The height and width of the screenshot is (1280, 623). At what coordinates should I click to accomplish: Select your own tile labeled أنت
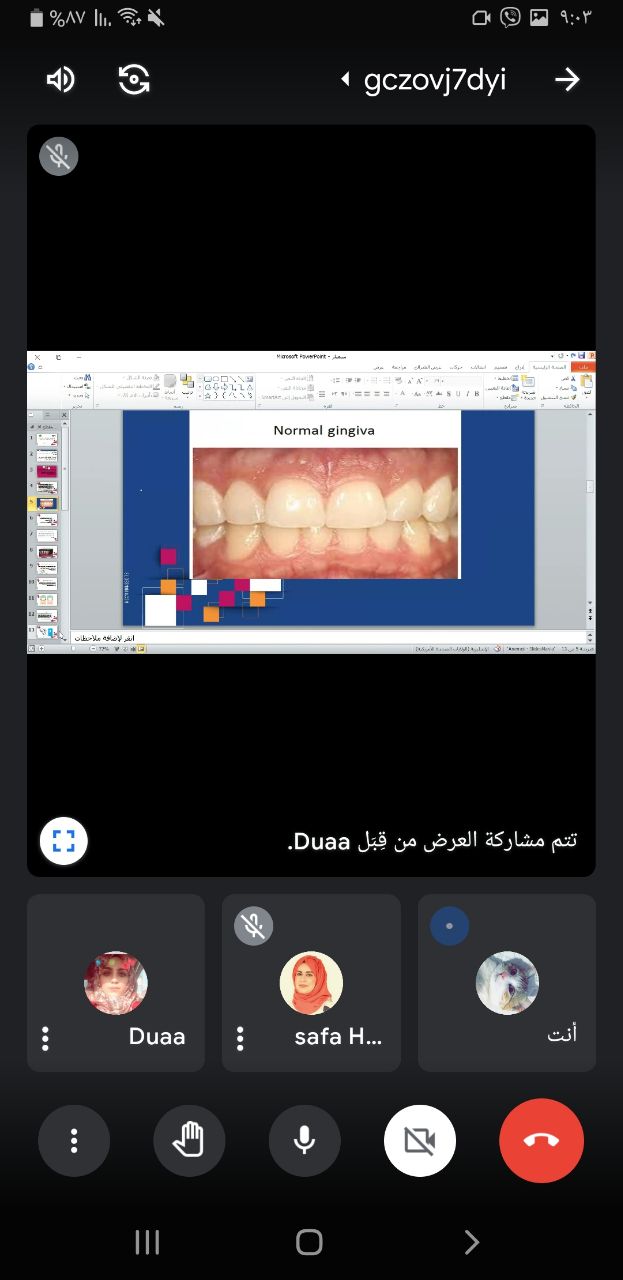pyautogui.click(x=507, y=983)
